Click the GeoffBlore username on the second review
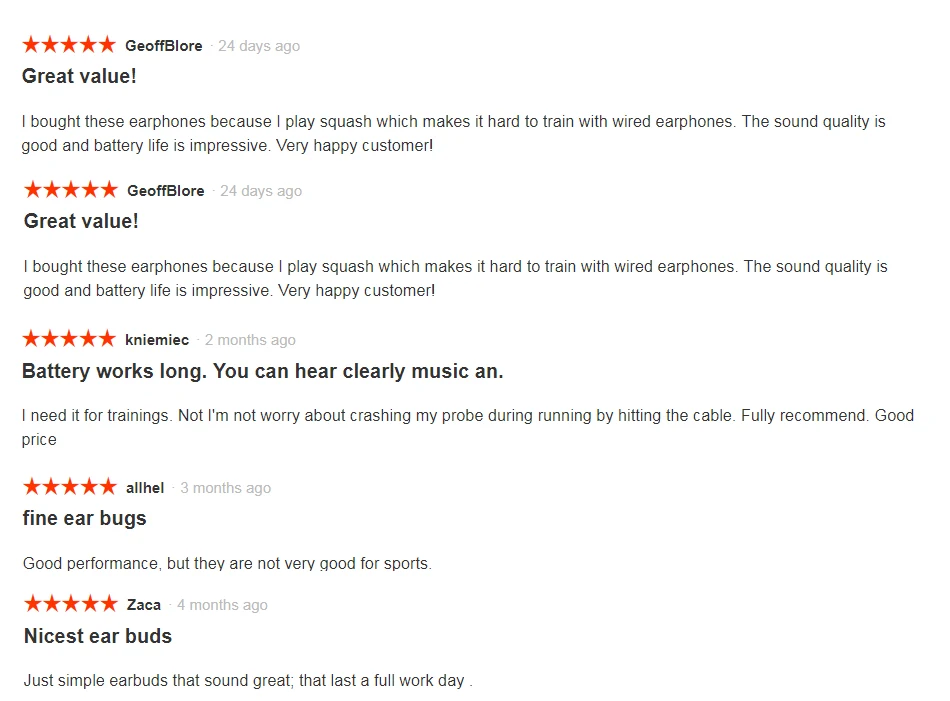The width and height of the screenshot is (950, 701). coord(165,191)
